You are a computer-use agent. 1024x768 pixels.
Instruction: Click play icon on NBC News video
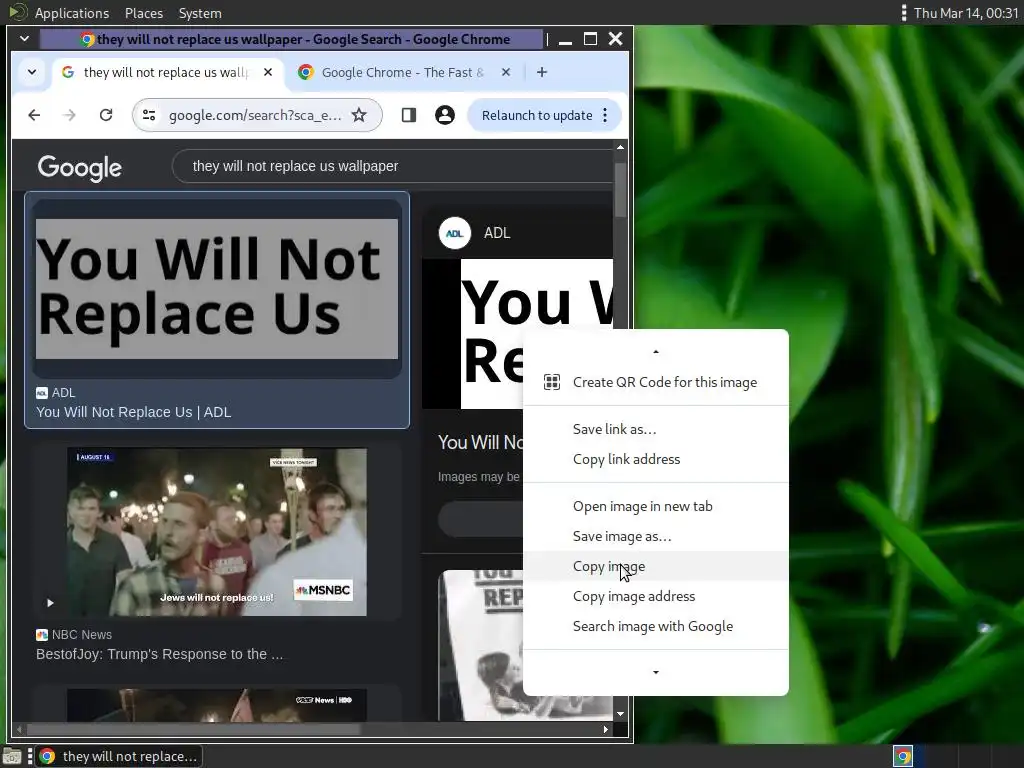coord(50,603)
